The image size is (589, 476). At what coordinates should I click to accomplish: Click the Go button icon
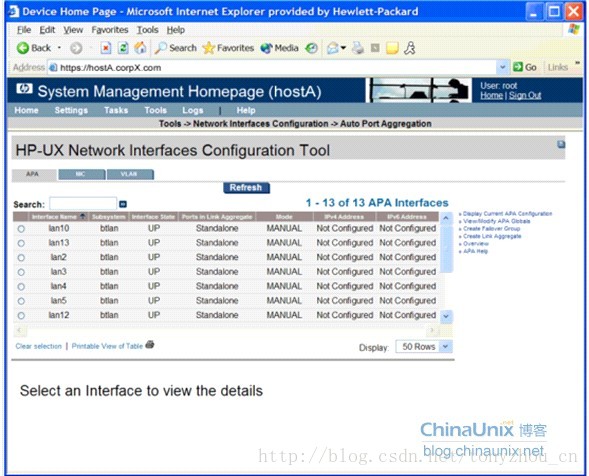pos(518,67)
